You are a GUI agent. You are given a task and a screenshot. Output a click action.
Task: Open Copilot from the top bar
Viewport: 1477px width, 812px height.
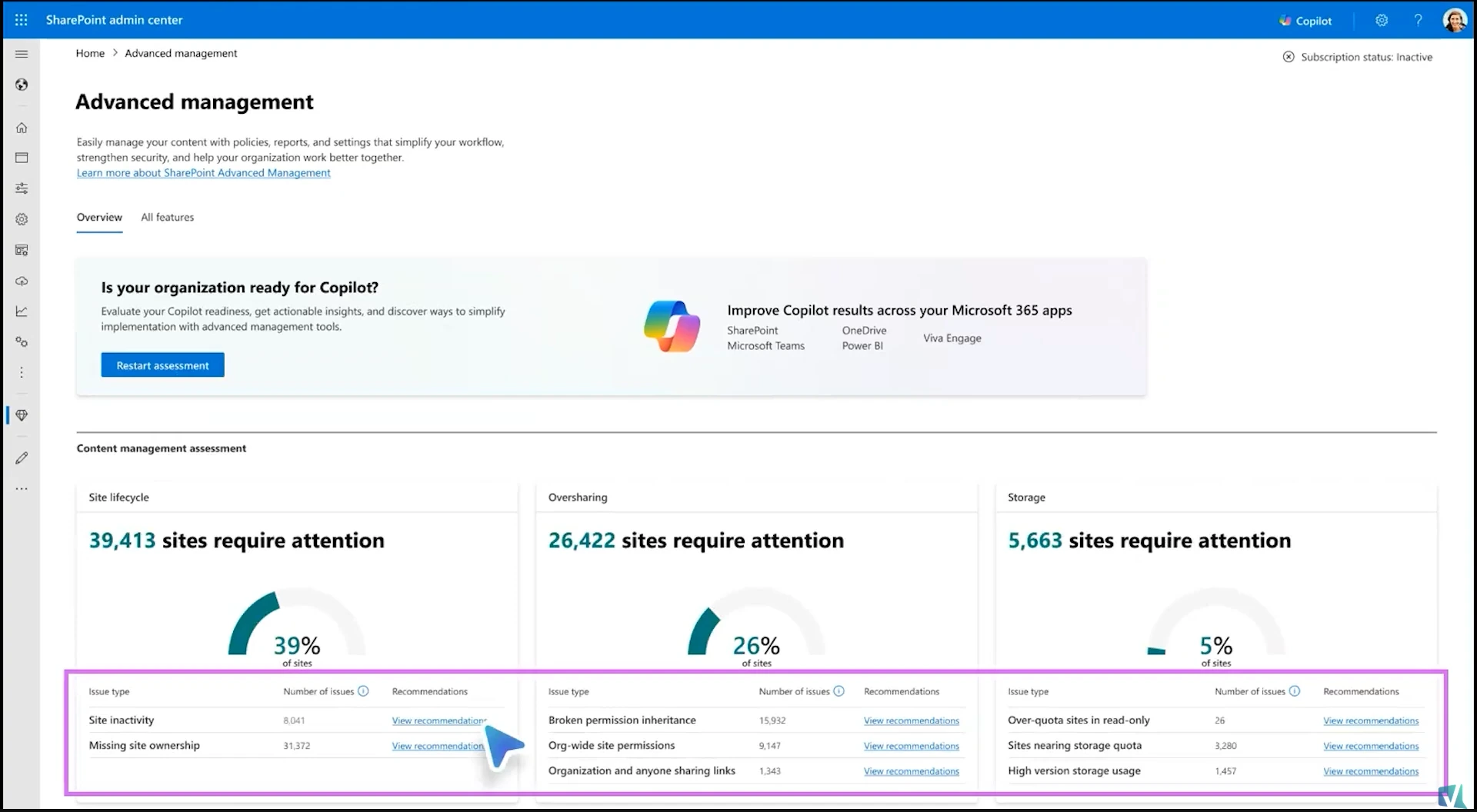[x=1305, y=21]
